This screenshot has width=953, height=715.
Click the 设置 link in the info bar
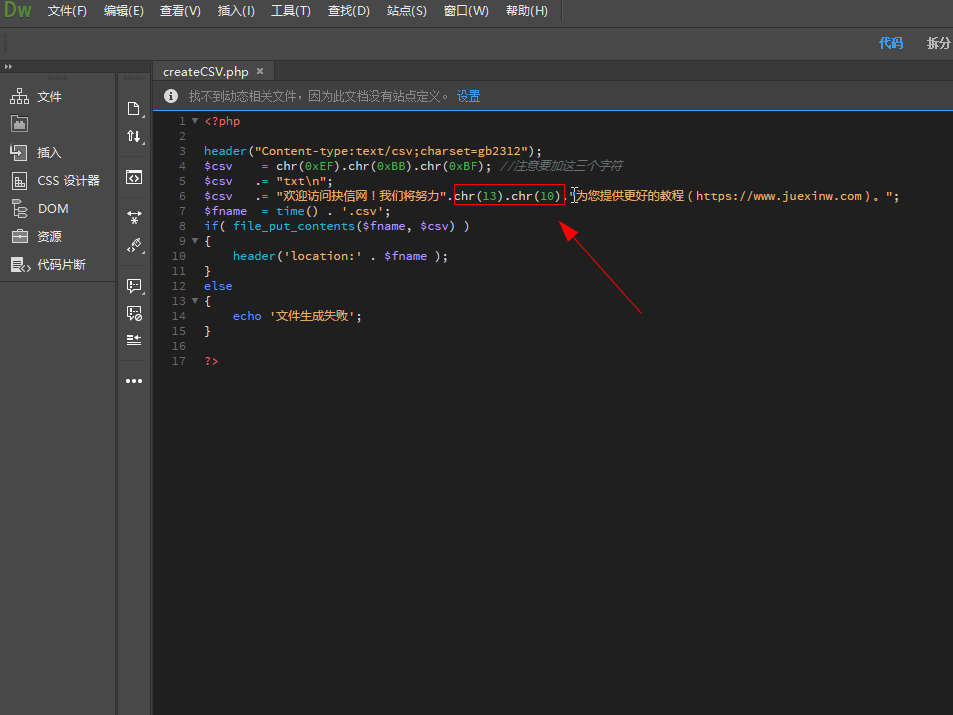tap(468, 96)
